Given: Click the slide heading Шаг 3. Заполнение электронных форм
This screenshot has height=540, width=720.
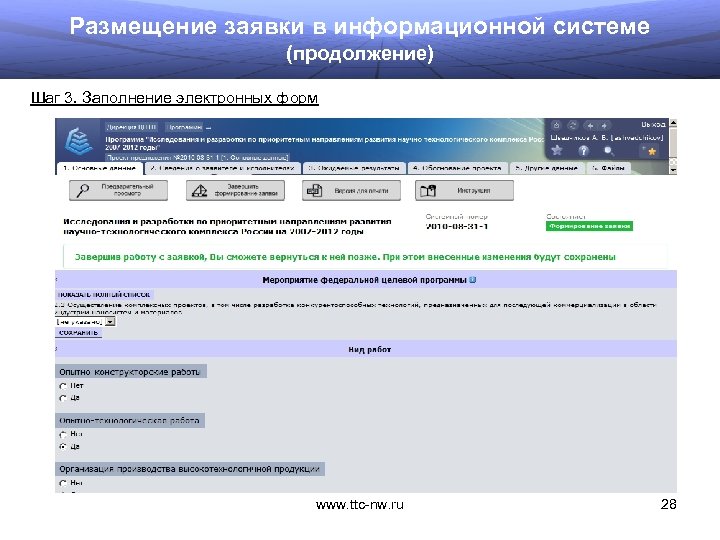Looking at the screenshot, I should pos(174,98).
